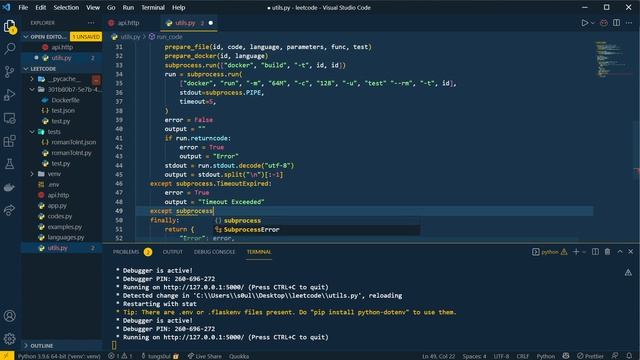Show errors and warnings count in status bar

(120, 356)
